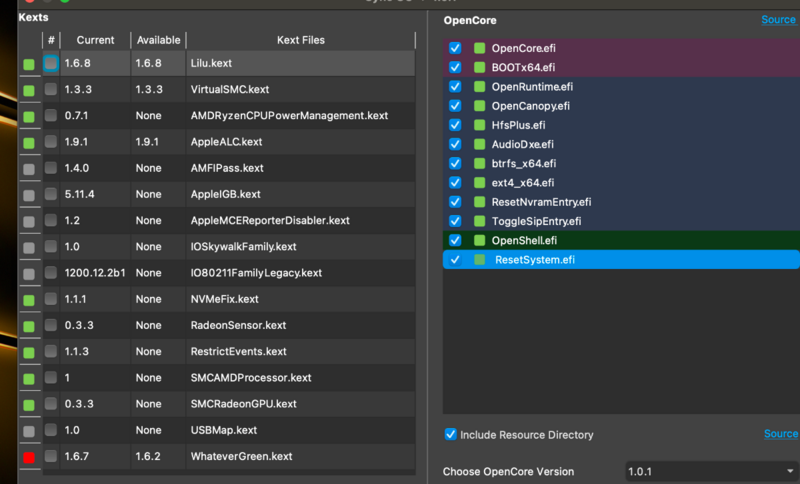This screenshot has height=484, width=800.
Task: Click status square beside AMDRyzenCPUPowerManagement.kext
Action: point(29,117)
